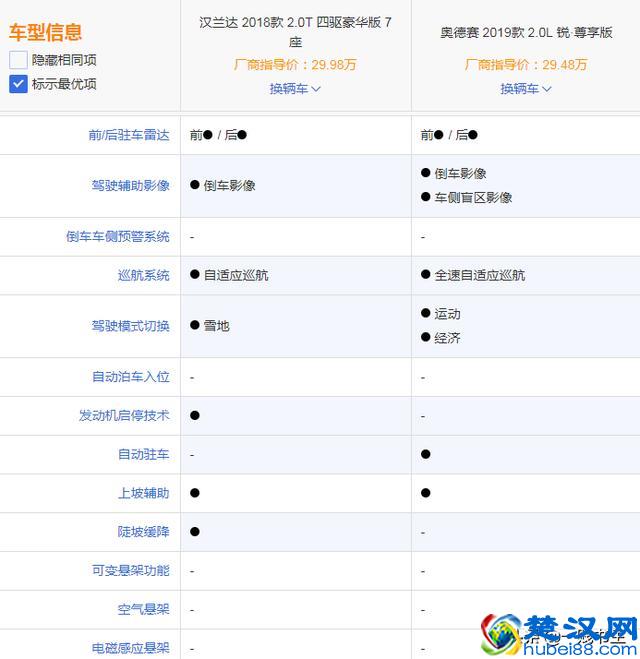The width and height of the screenshot is (640, 659).
Task: Click 奥德赛's 前●/后● parking radar cell
Action: tap(449, 135)
